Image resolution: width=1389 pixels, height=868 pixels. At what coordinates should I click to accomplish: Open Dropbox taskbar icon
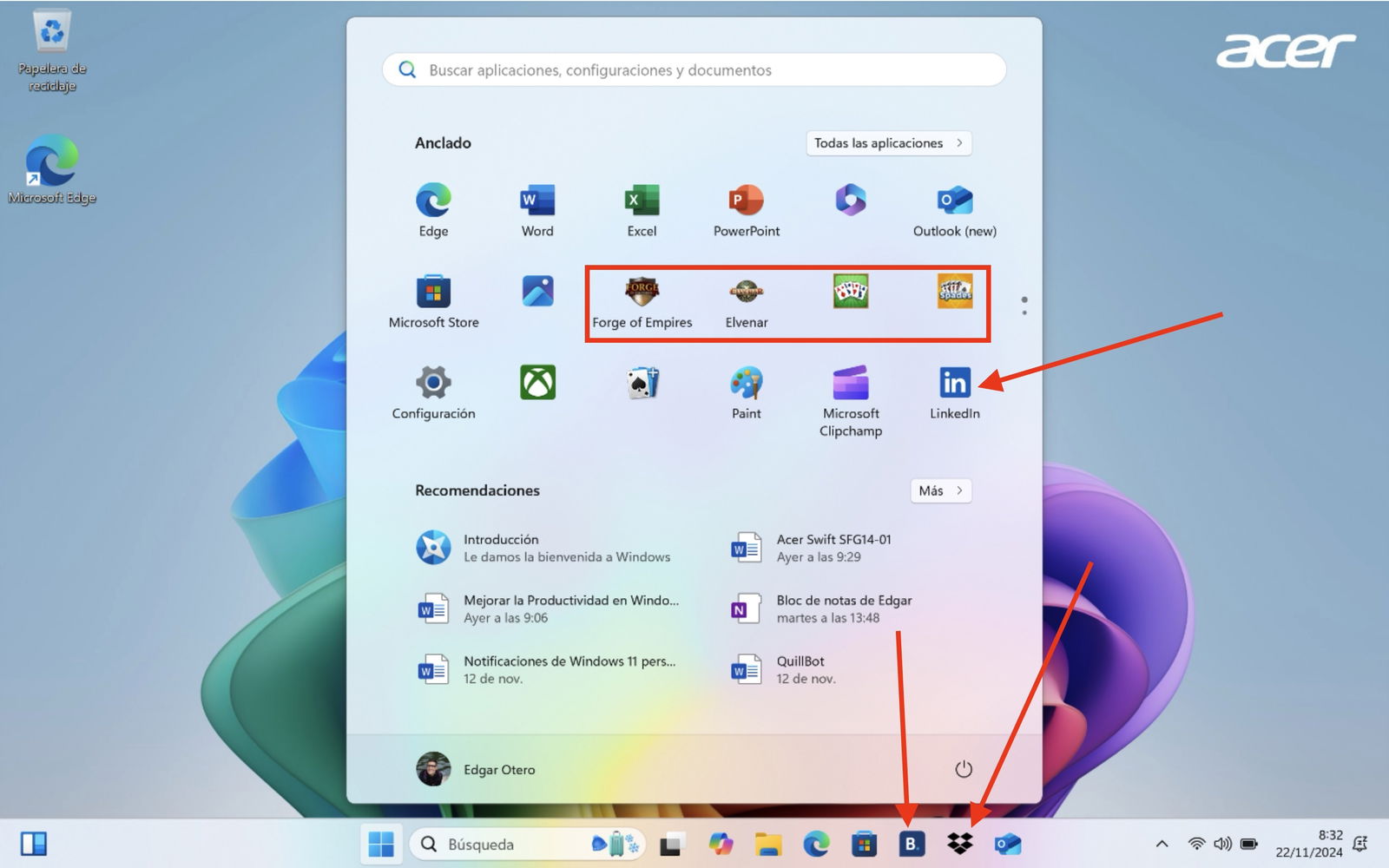tap(959, 844)
